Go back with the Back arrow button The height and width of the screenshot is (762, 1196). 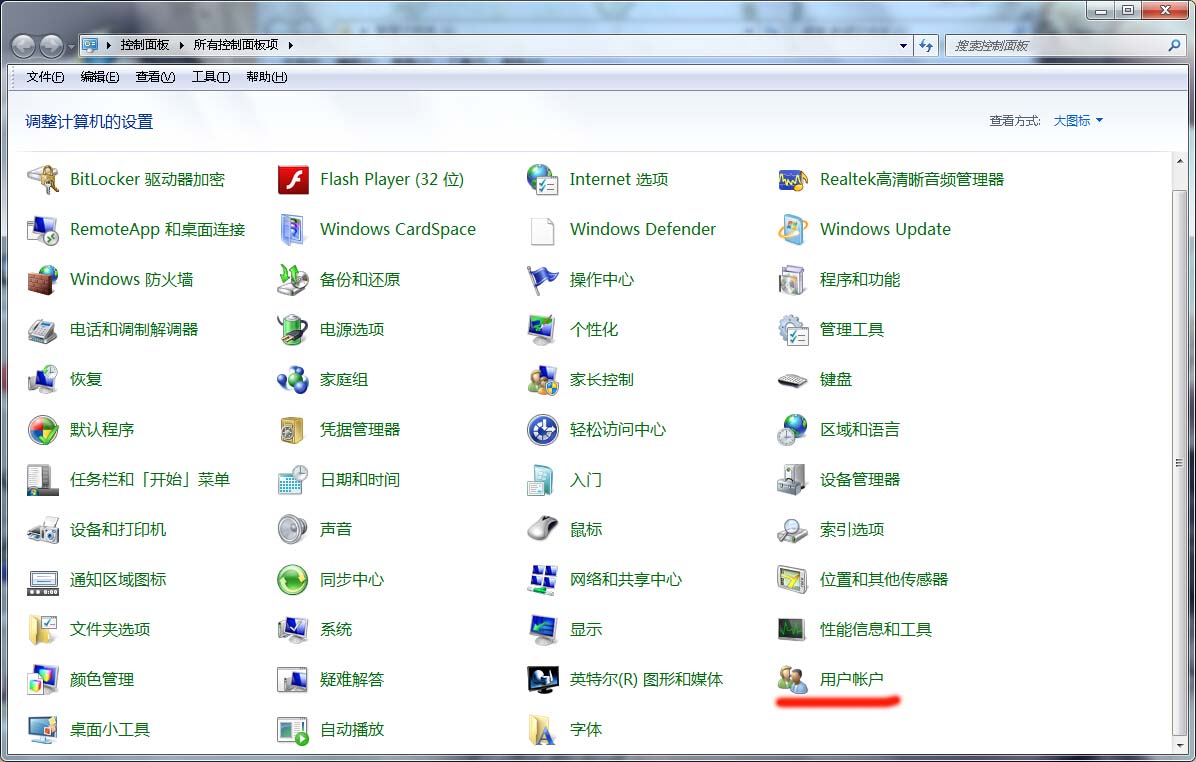click(24, 47)
